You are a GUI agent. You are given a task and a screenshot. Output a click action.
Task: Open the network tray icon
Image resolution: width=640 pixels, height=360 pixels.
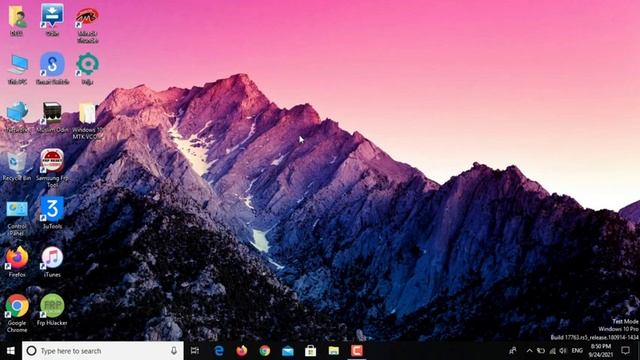click(552, 351)
